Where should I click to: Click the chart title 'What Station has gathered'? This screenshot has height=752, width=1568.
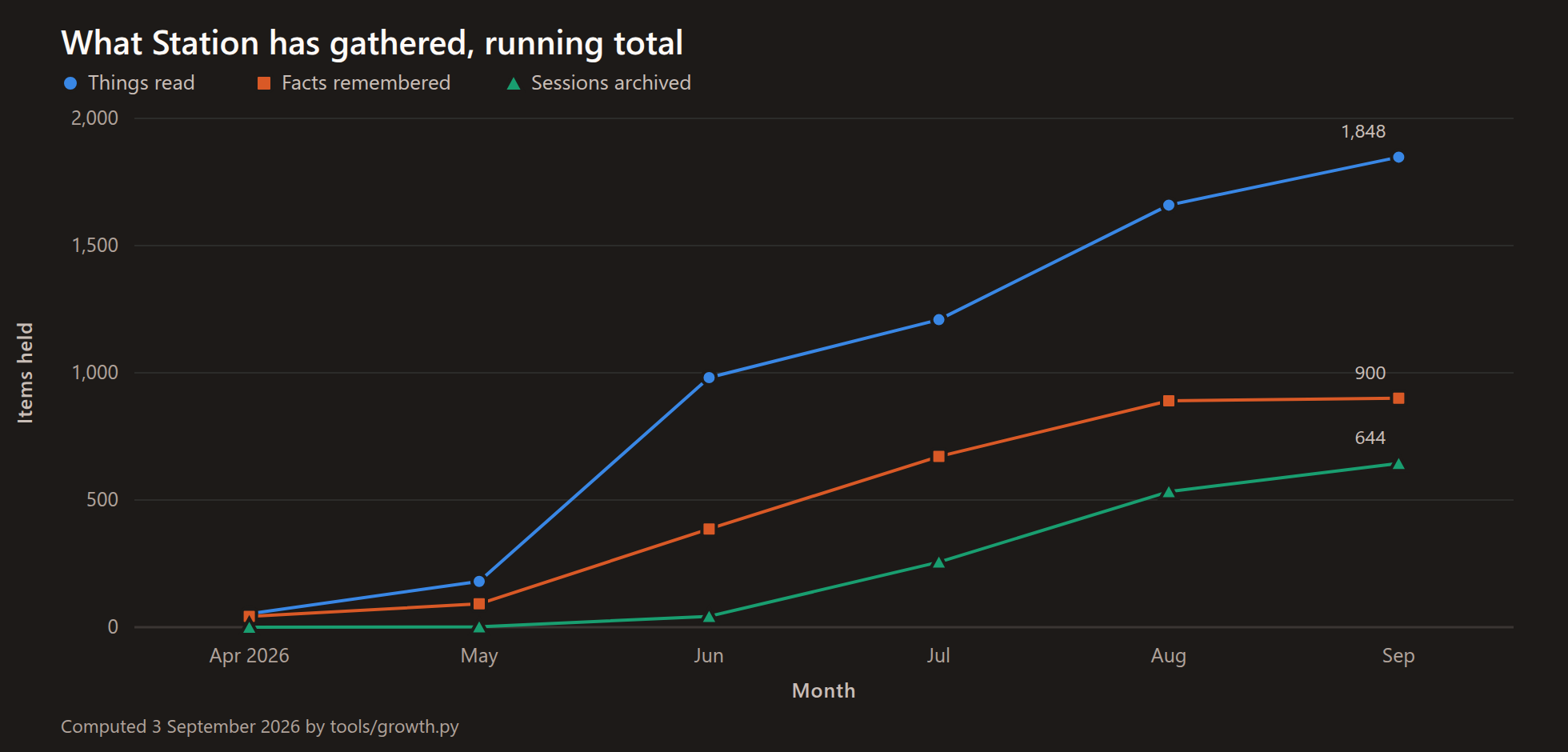coord(372,43)
